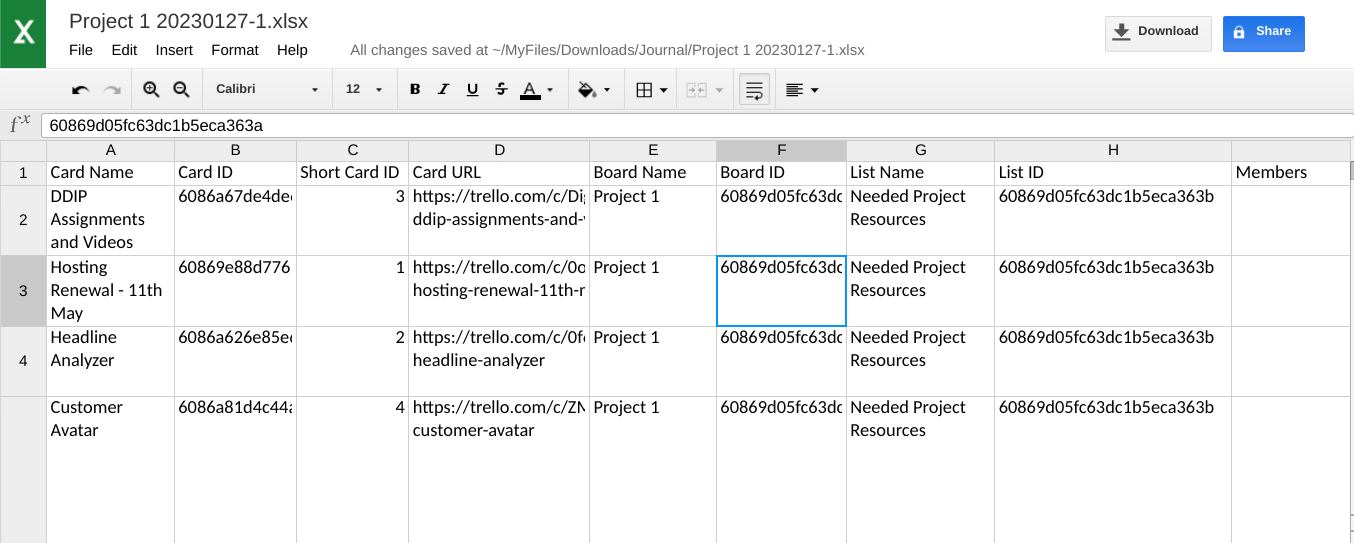
Task: Select the Customer Avatar cell
Action: point(110,469)
